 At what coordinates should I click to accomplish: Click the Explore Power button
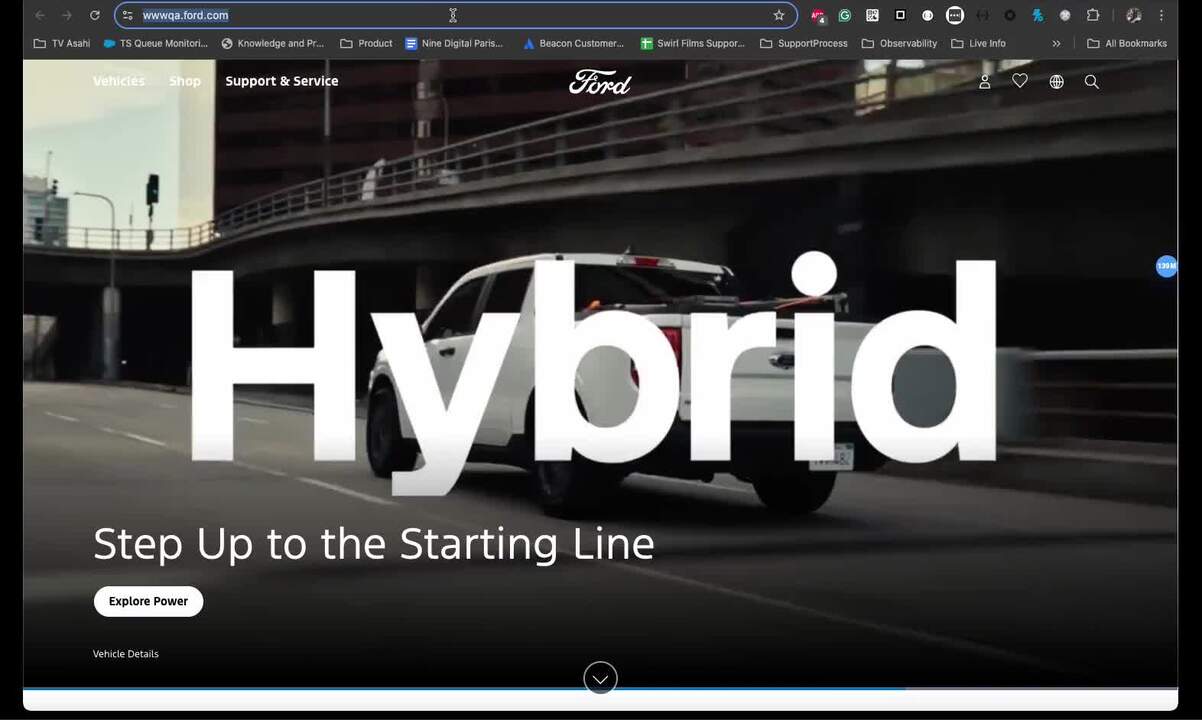pyautogui.click(x=148, y=601)
